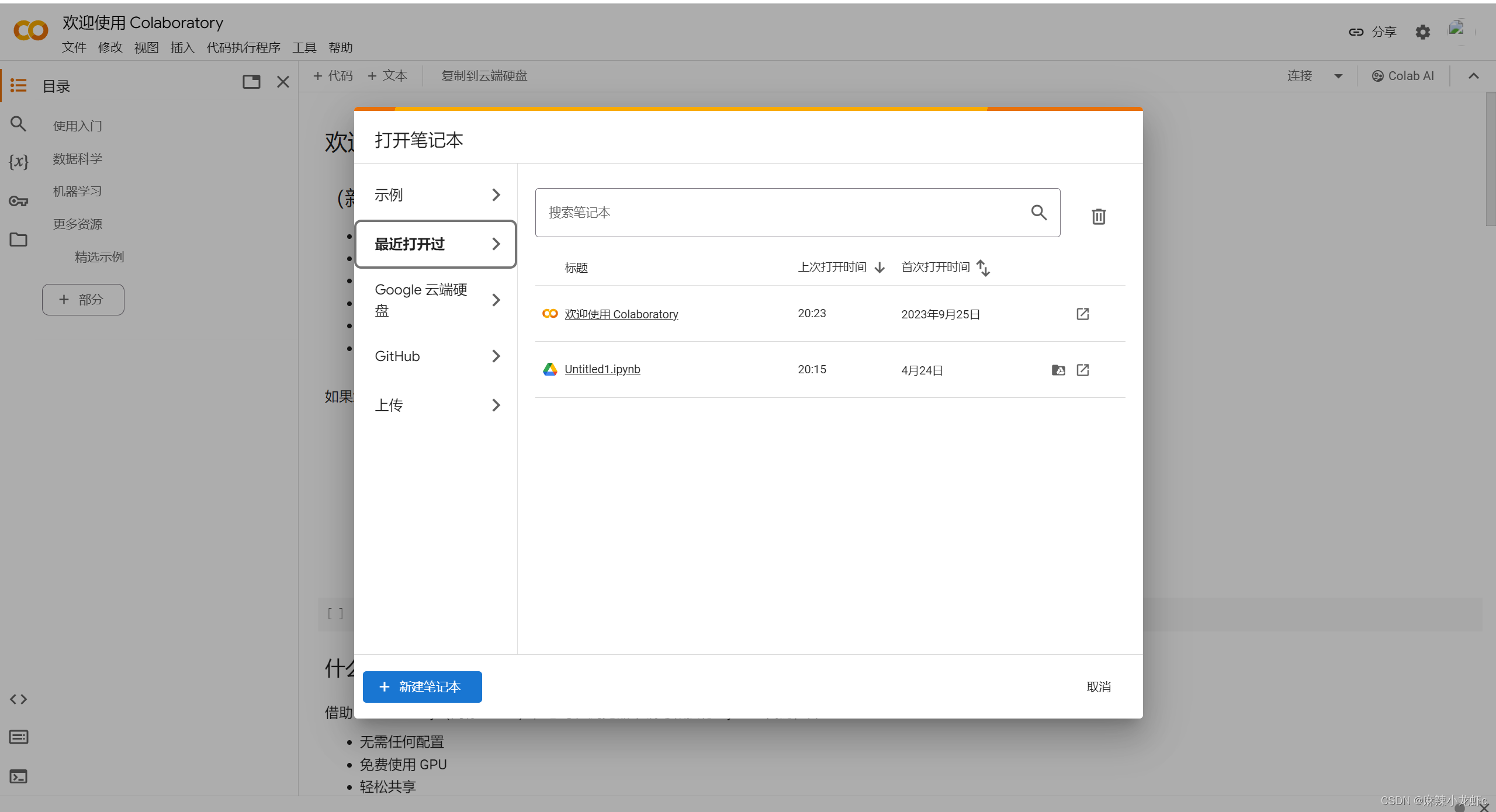Open the Untitled1.ipynb notebook link
The height and width of the screenshot is (812, 1496).
(x=602, y=369)
